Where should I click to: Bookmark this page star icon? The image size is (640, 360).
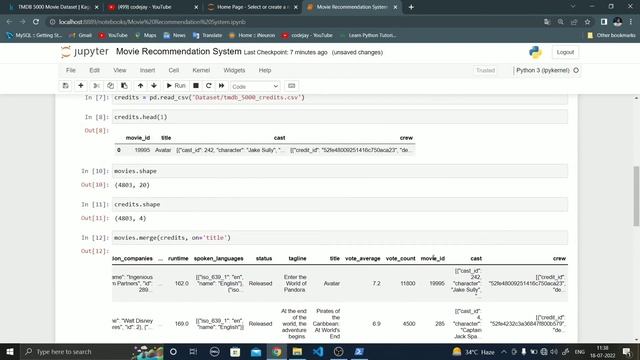(x=587, y=22)
